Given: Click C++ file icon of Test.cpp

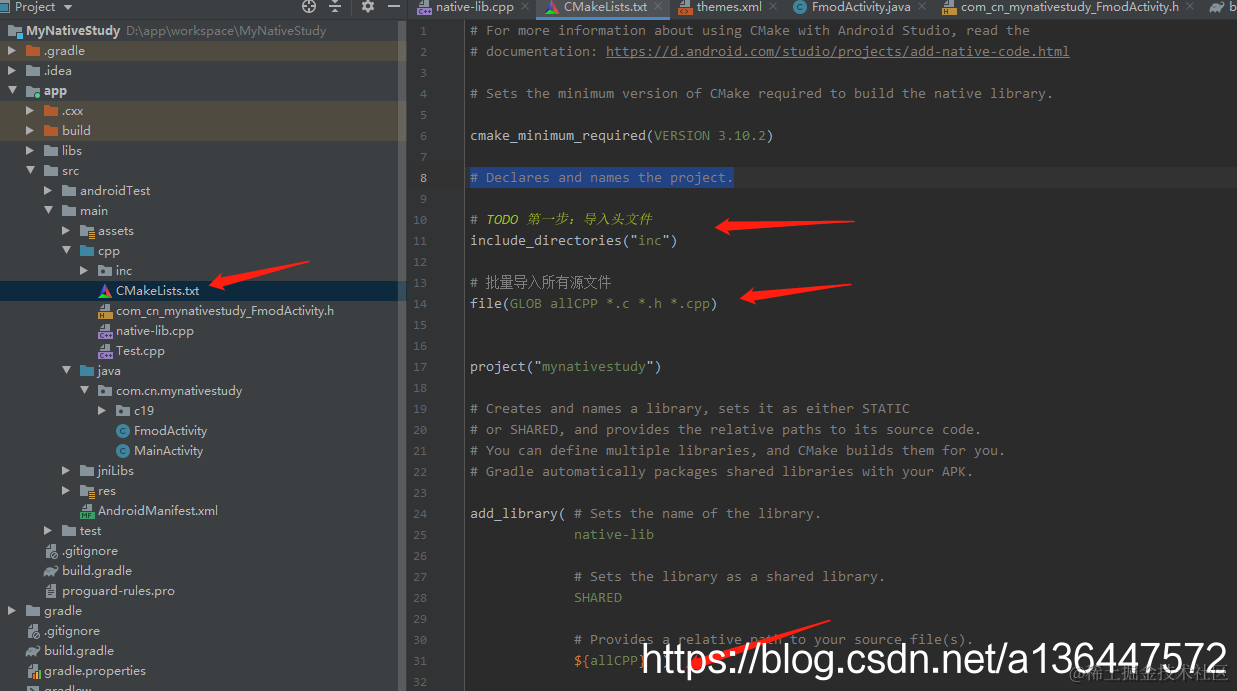Looking at the screenshot, I should pos(105,351).
